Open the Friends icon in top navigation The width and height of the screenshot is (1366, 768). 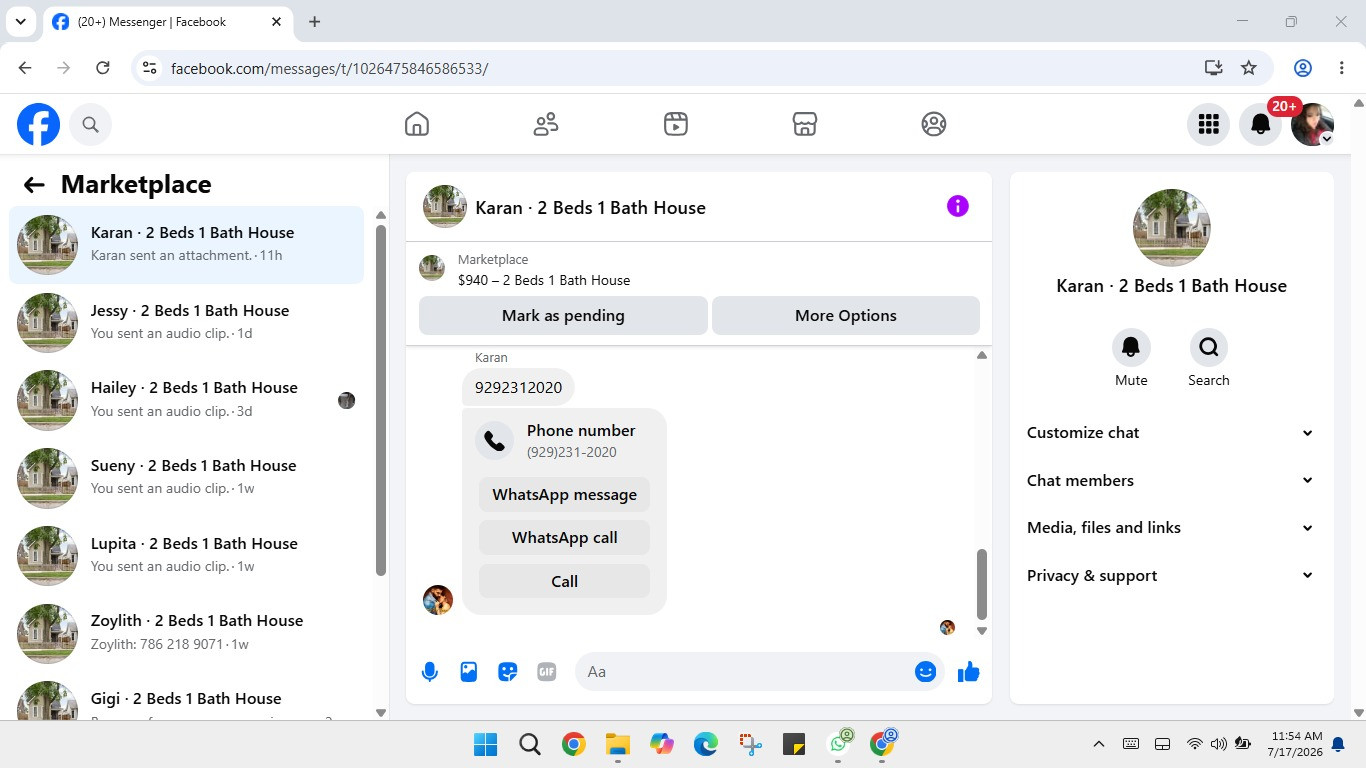point(546,124)
